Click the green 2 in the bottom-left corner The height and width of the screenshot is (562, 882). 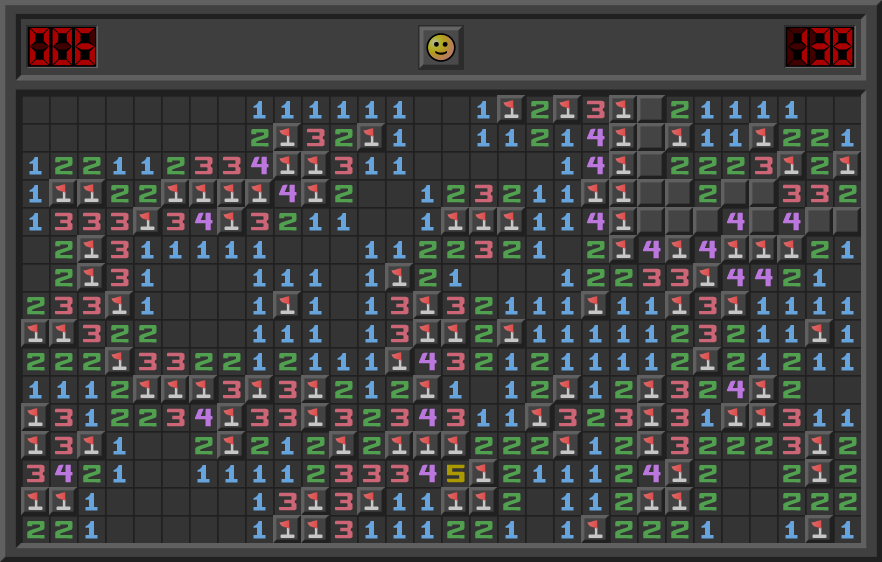[36, 529]
